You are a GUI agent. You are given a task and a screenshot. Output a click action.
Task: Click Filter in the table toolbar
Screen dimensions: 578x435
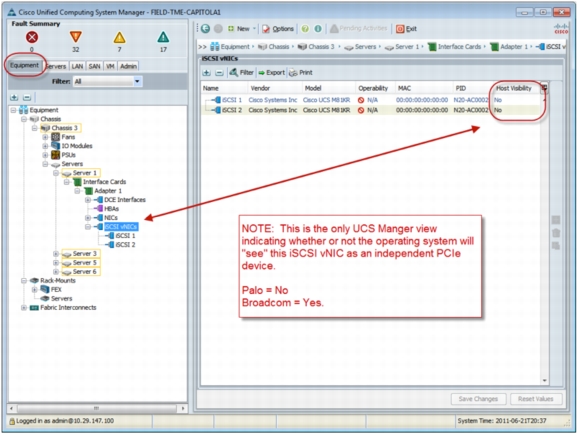point(242,73)
